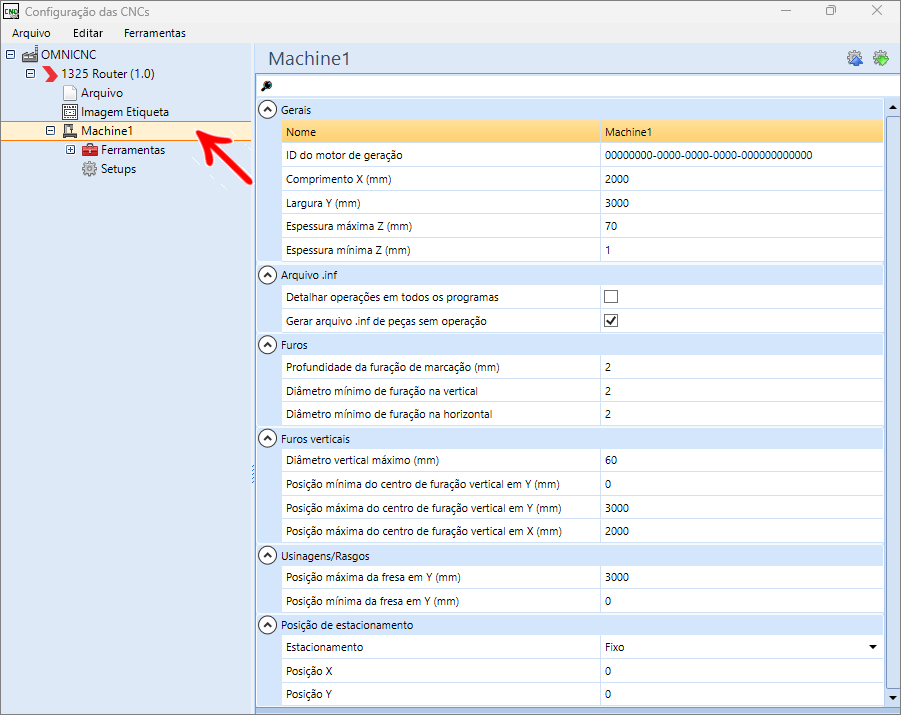Screen dimensions: 901x715
Task: Edit Diâmetro mínimo de furação na vertical value
Action: [x=741, y=391]
